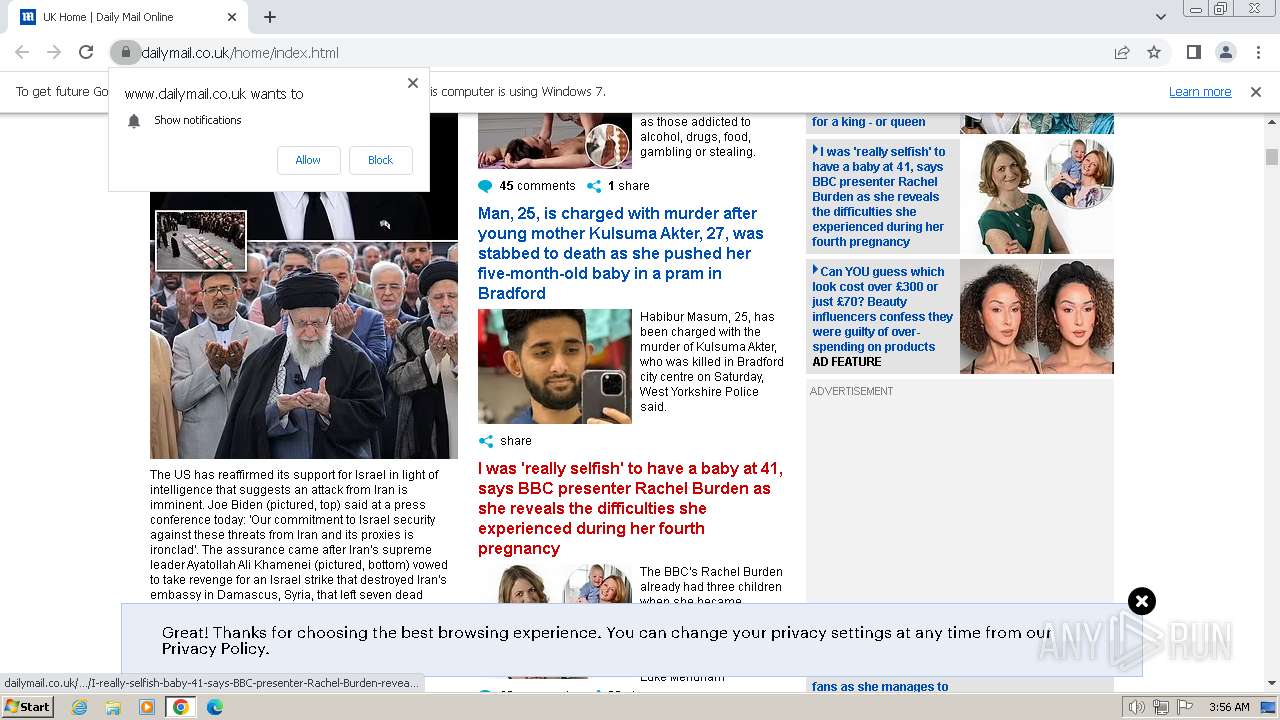Launch Internet Explorer from taskbar

(79, 707)
